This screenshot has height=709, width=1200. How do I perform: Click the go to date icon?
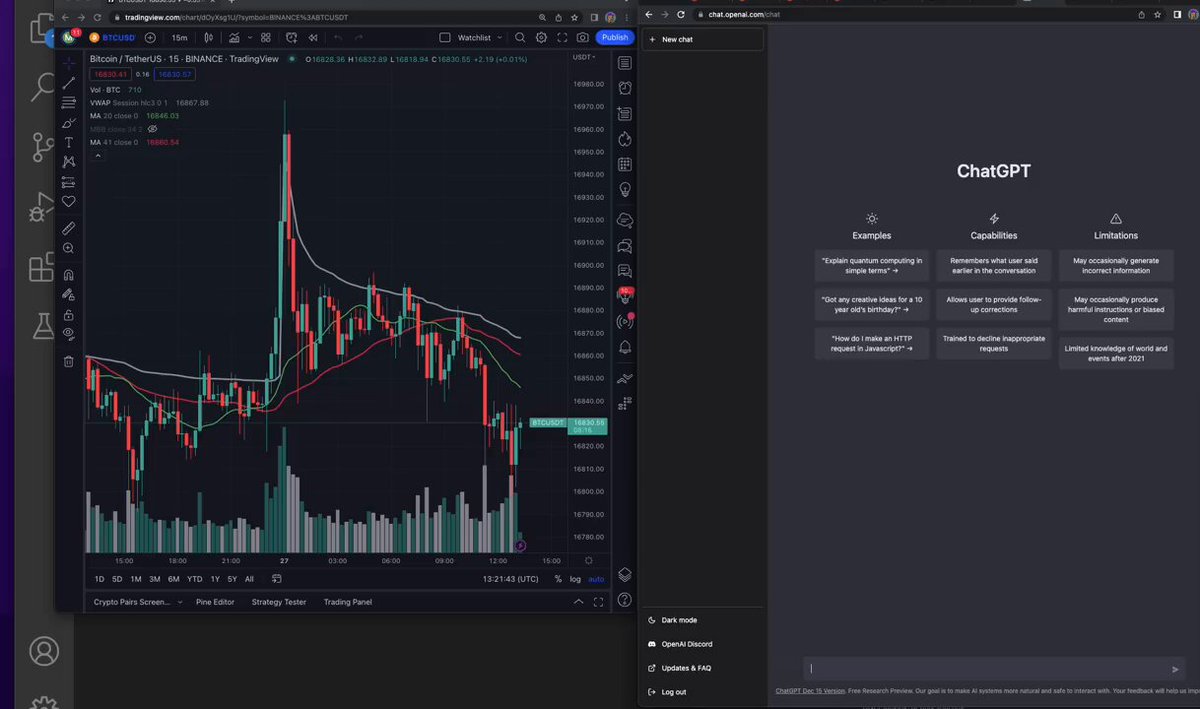click(x=276, y=579)
